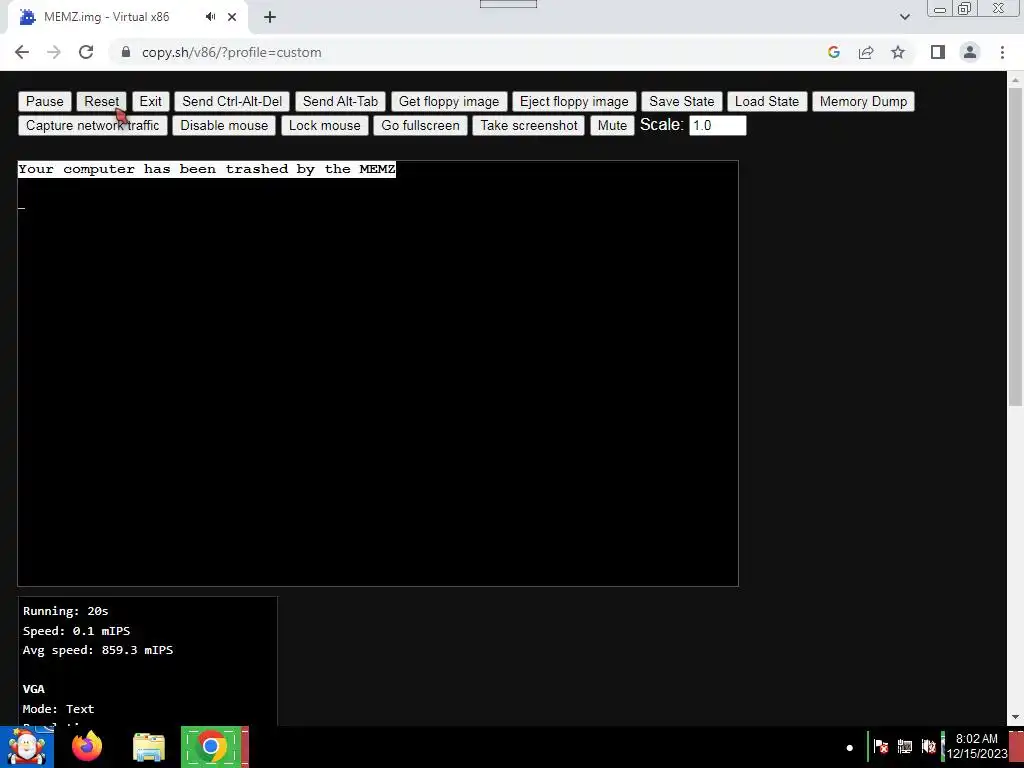Click the 'Speed: 0.1 mIPS' line
The height and width of the screenshot is (768, 1024).
[x=76, y=631]
